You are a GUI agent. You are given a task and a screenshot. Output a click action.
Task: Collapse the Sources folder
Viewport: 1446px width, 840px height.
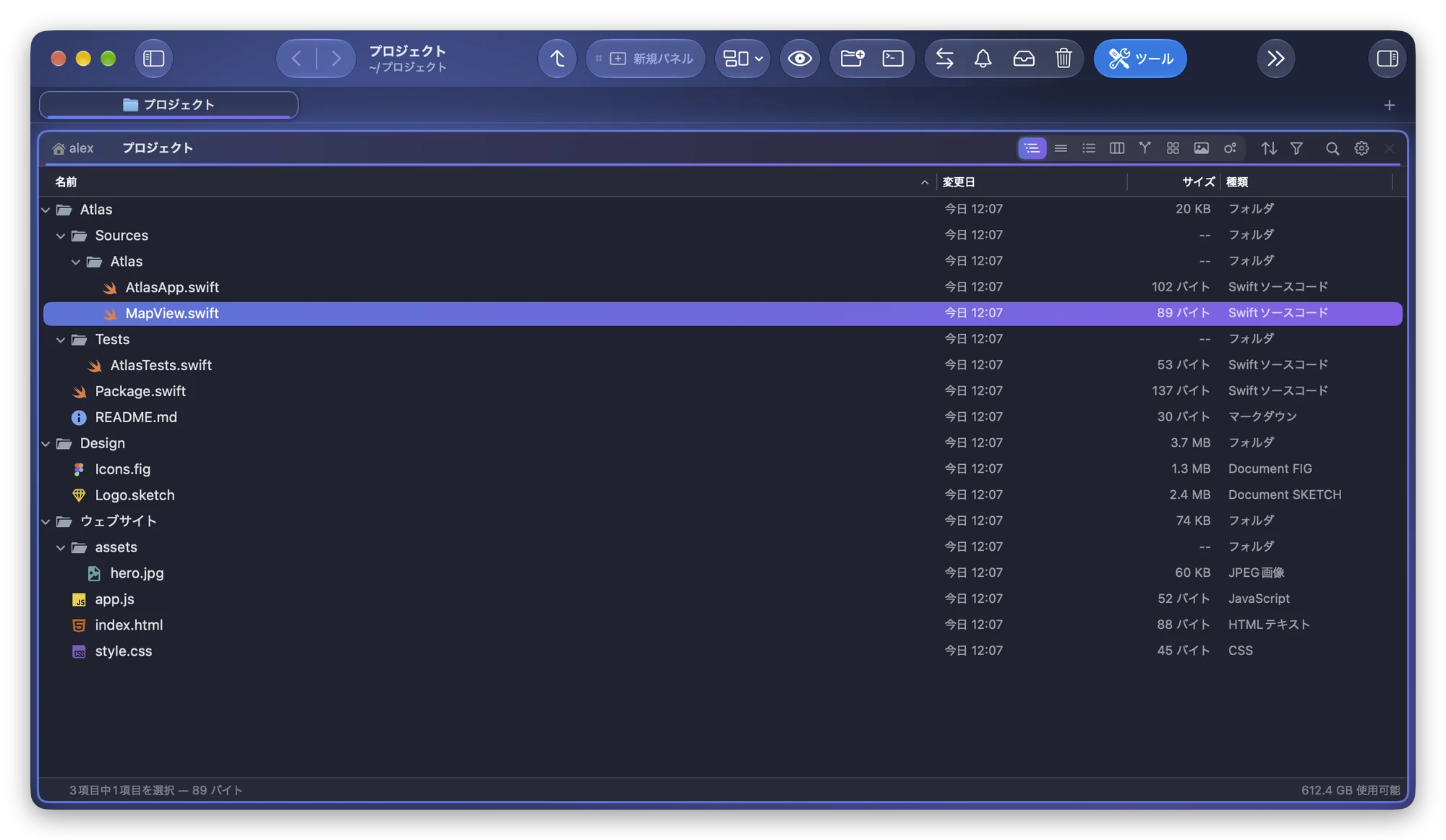(x=61, y=236)
